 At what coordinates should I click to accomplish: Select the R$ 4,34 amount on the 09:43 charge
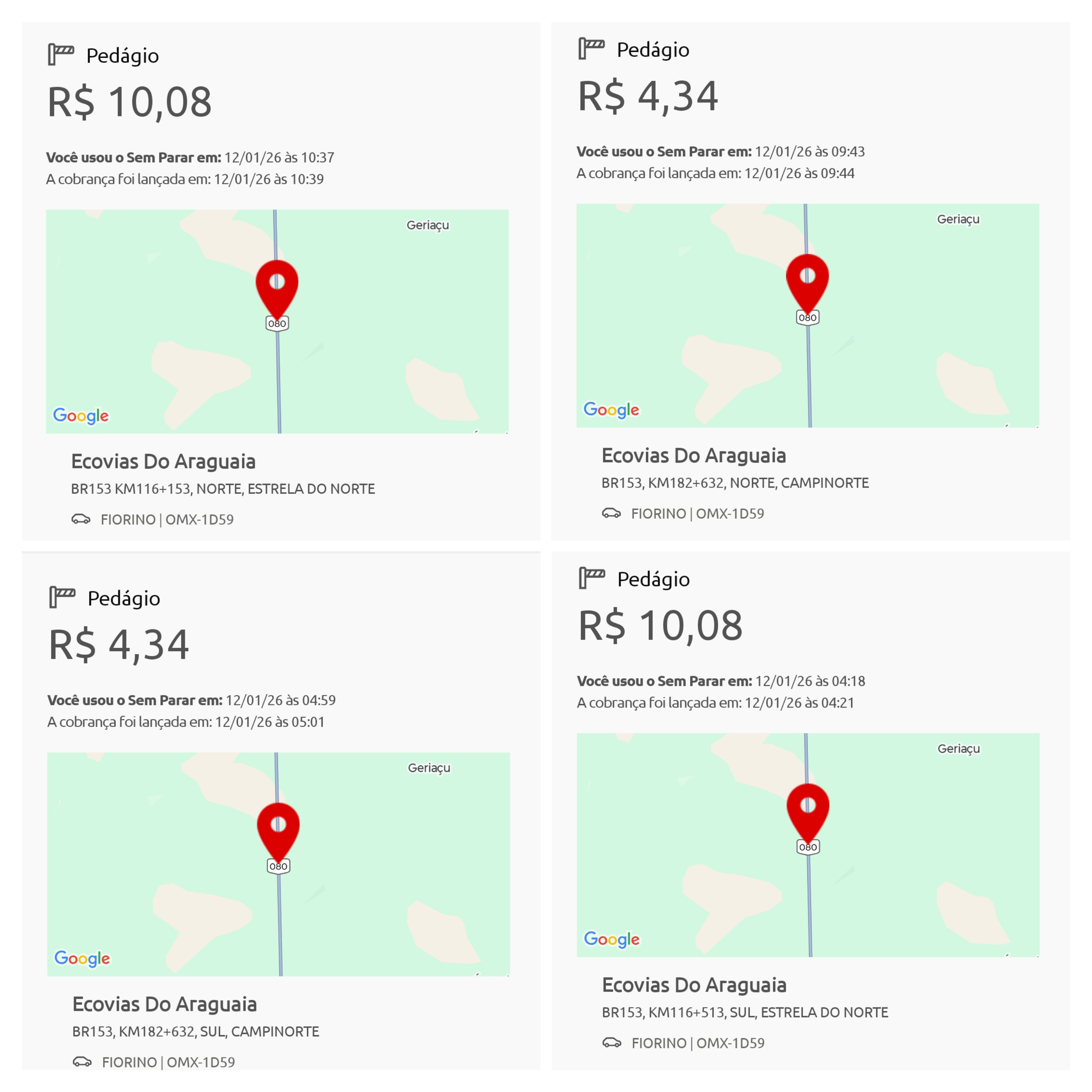click(x=648, y=96)
